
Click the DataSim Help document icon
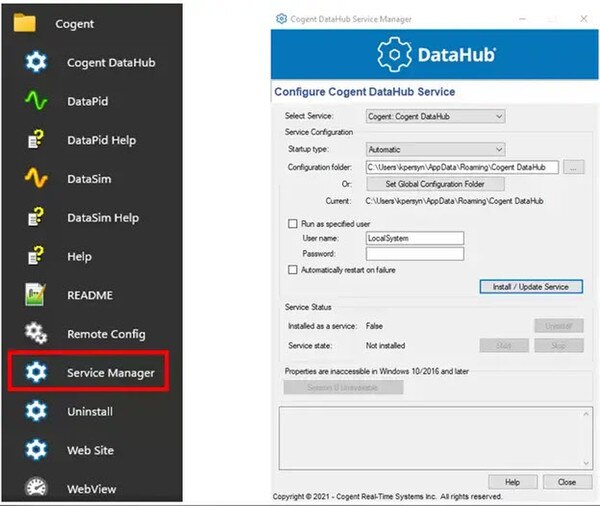point(36,217)
